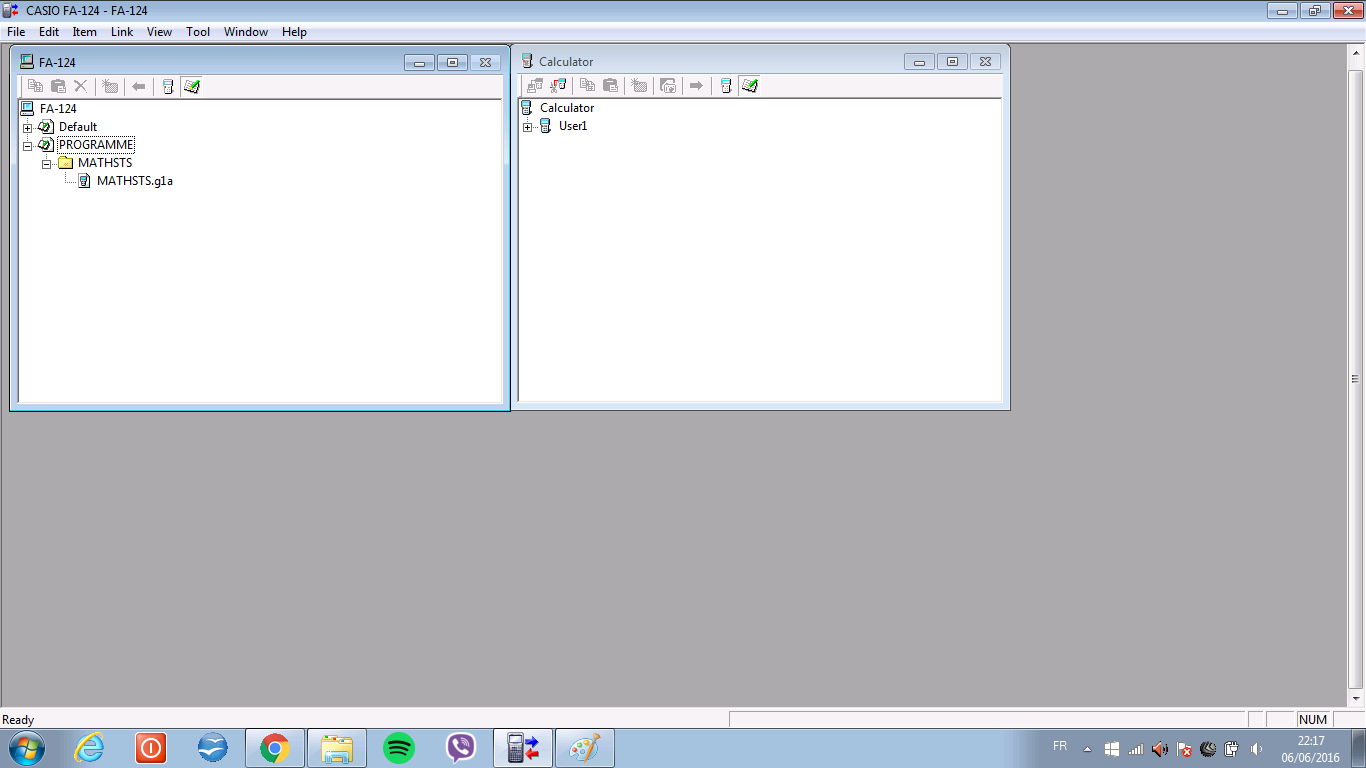Collapse the MATHSTS folder node

(x=47, y=164)
